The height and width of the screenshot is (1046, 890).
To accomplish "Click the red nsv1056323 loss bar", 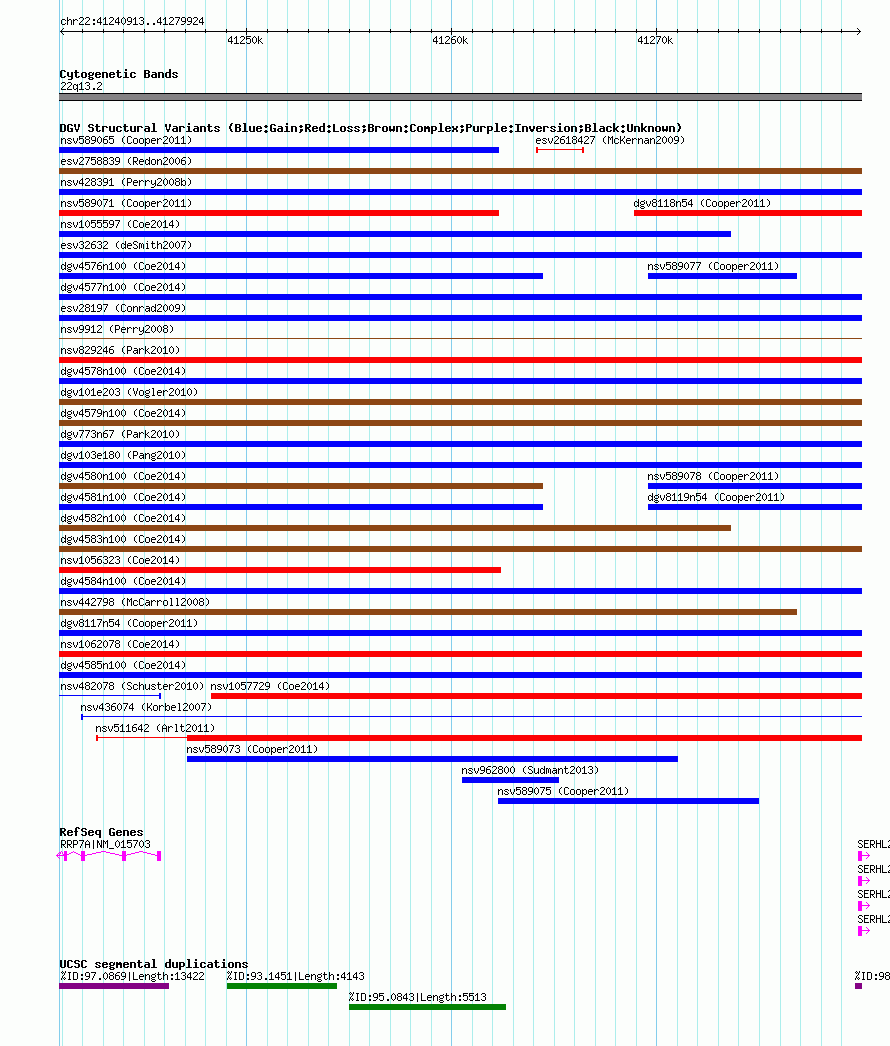I will (280, 570).
